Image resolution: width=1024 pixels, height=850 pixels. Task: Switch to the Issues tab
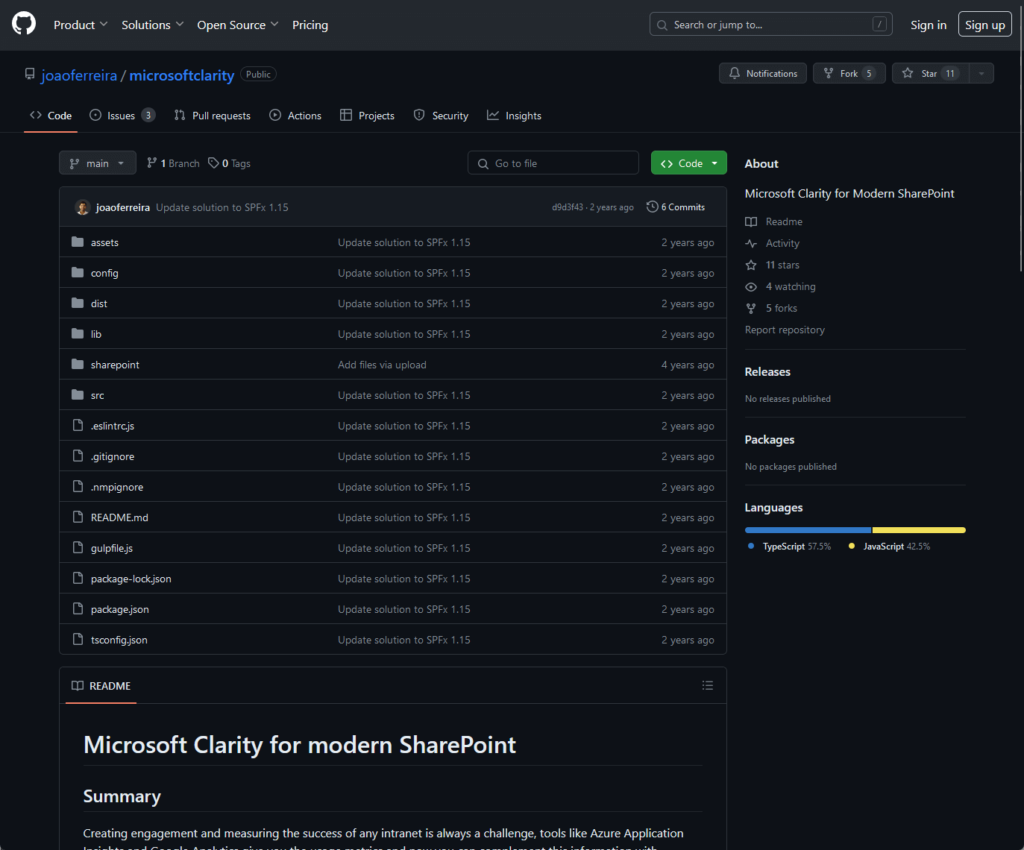point(122,116)
